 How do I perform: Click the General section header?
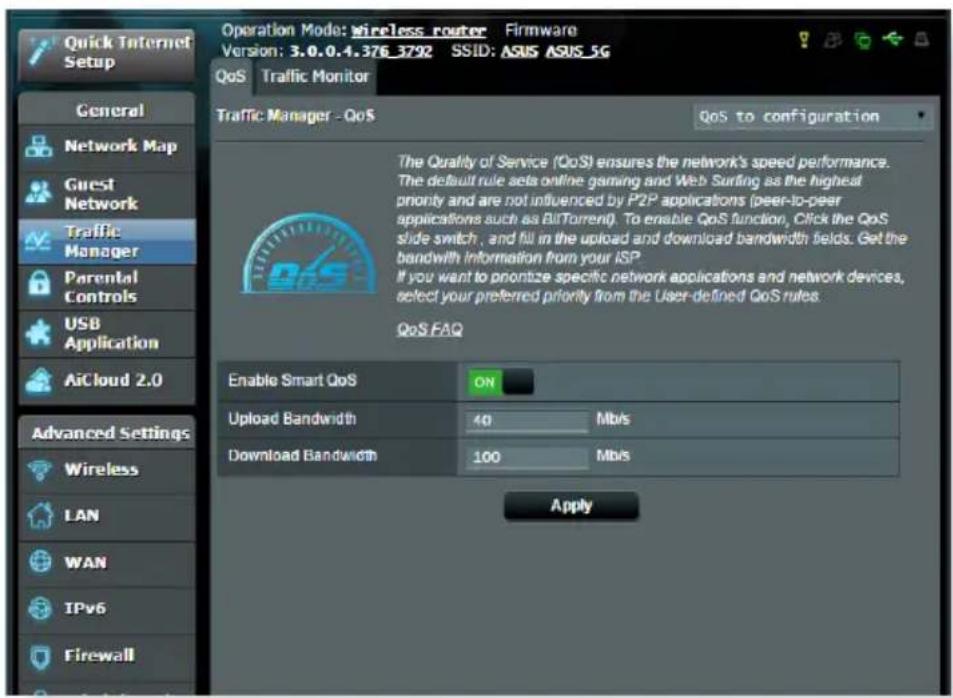tap(108, 109)
